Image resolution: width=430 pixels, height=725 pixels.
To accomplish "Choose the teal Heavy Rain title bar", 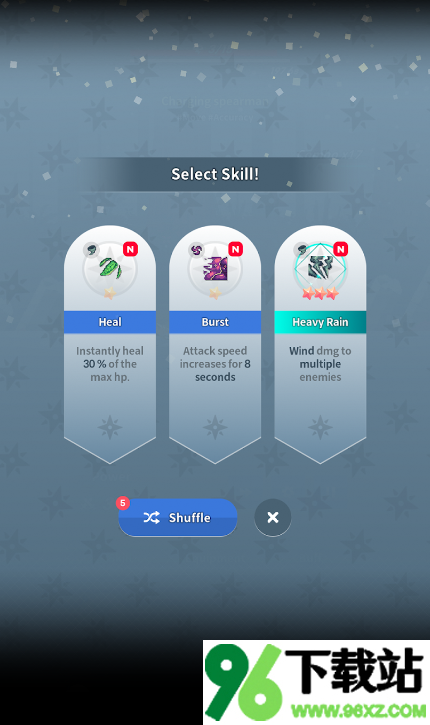I will [320, 322].
